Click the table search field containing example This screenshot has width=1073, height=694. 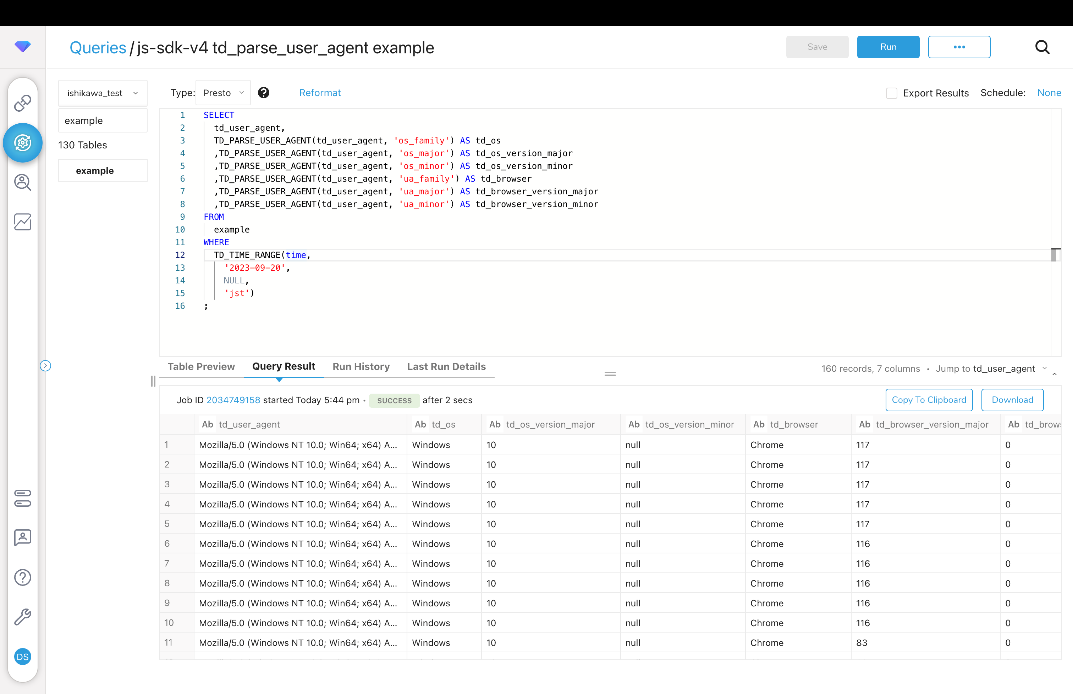tap(103, 121)
